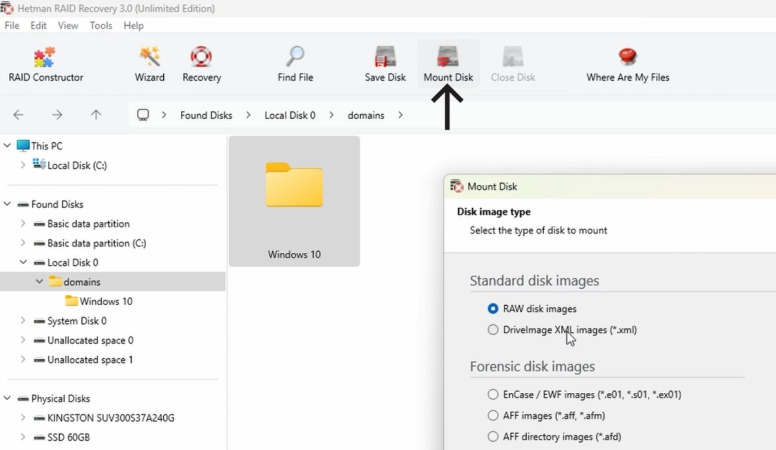
Task: Click Found Disks in breadcrumb path
Action: click(206, 115)
